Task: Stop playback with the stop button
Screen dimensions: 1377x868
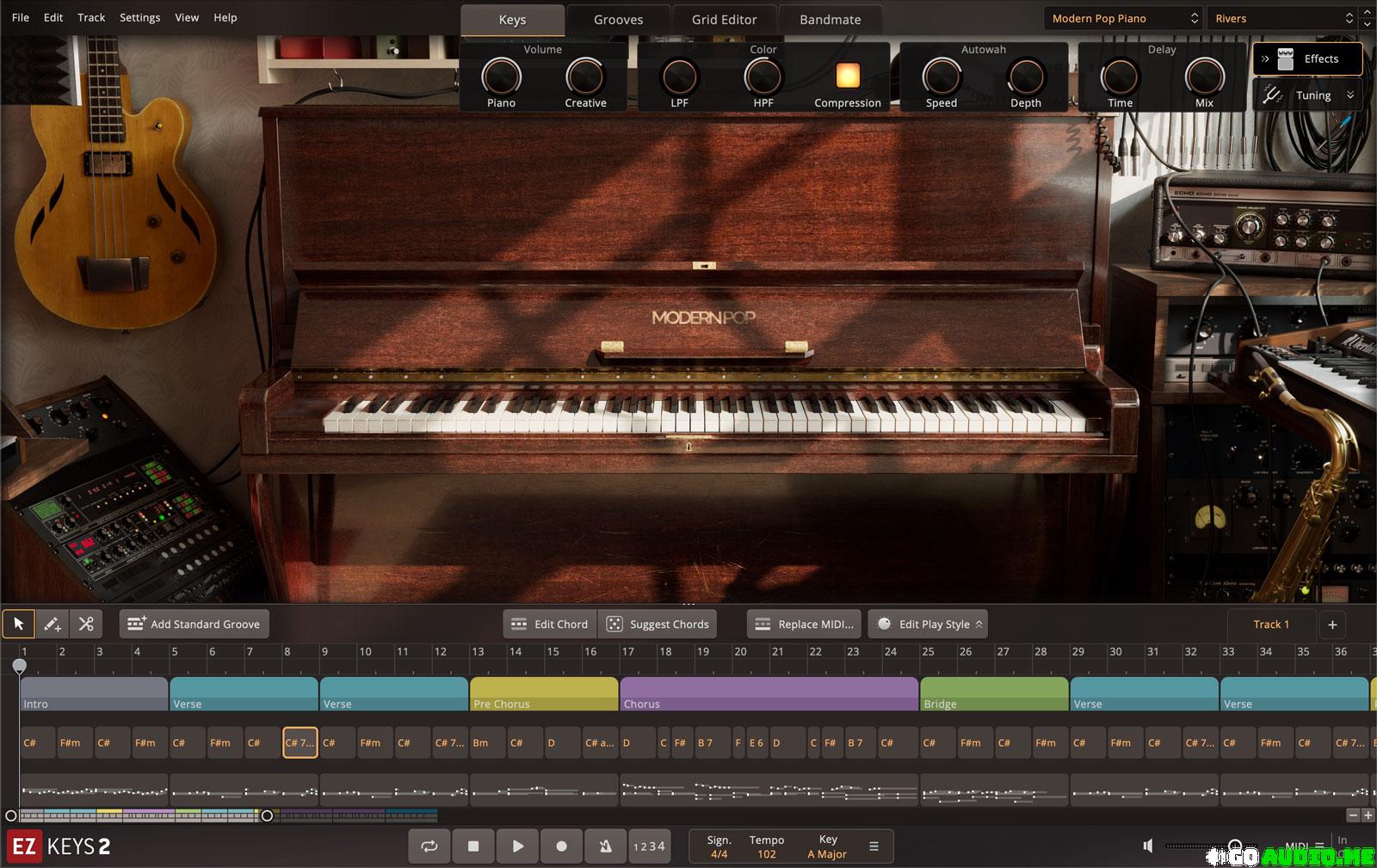Action: [x=472, y=846]
